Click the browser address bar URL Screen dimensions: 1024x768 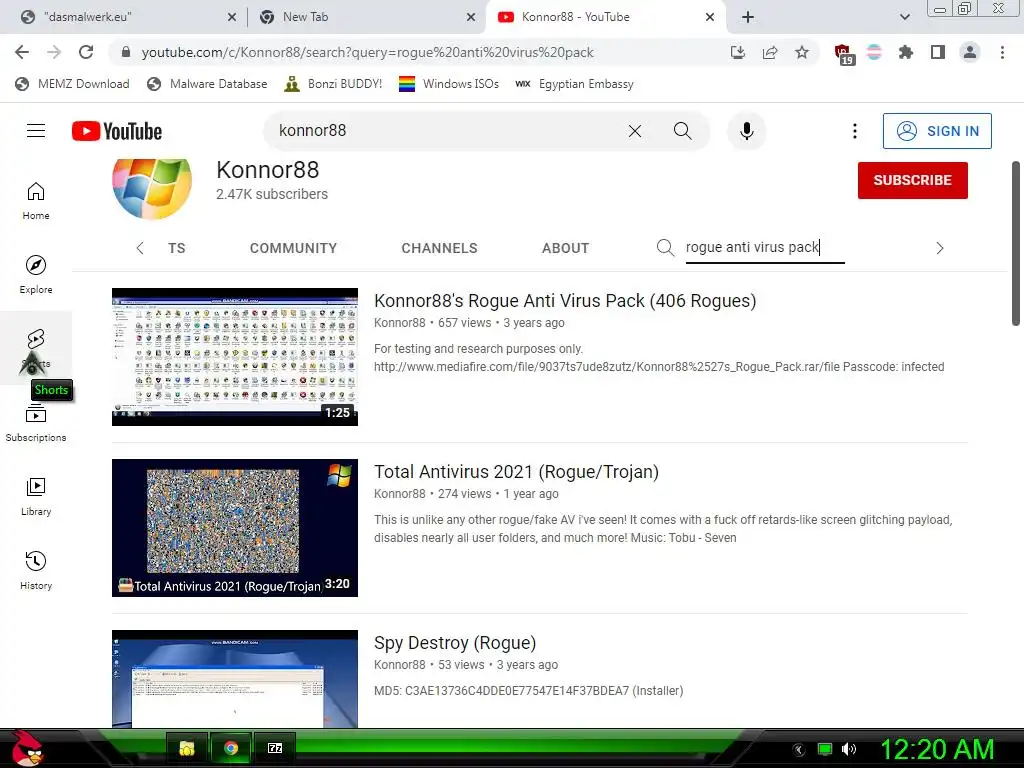pos(367,52)
